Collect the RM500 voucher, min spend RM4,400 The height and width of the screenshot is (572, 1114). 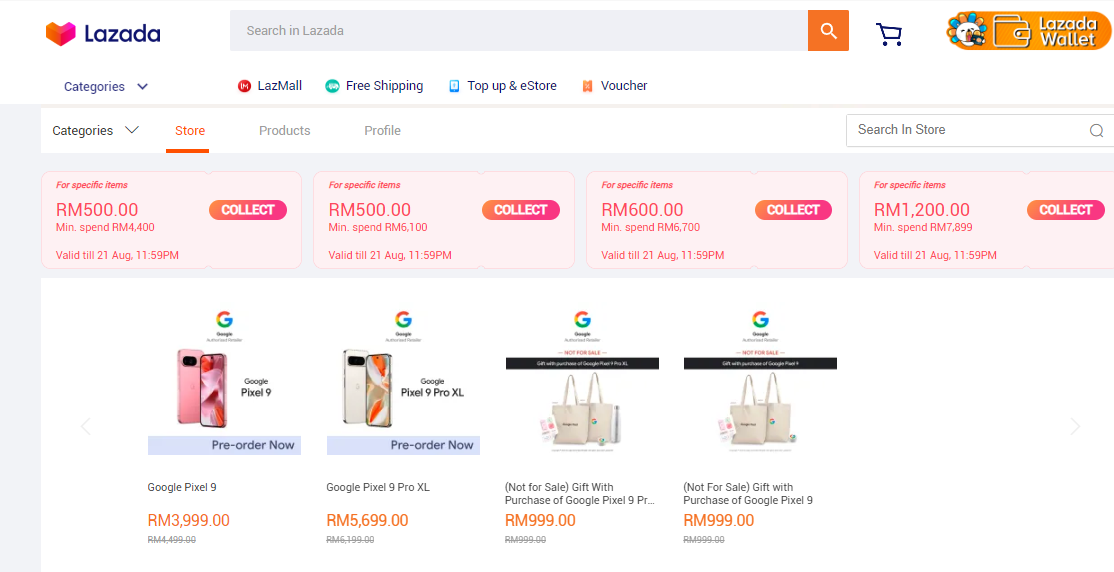pos(247,210)
